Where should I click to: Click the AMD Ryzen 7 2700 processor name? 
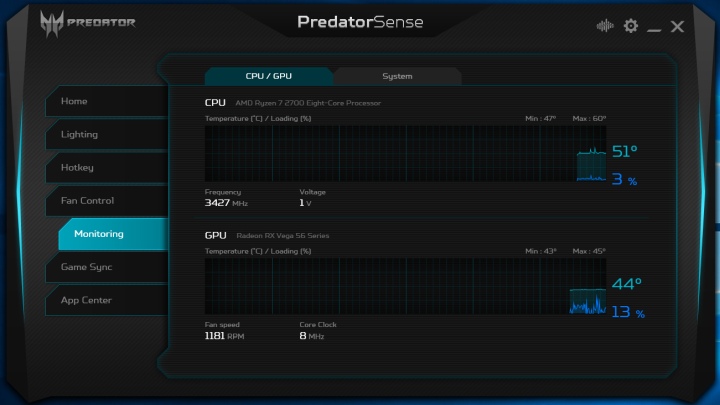308,103
